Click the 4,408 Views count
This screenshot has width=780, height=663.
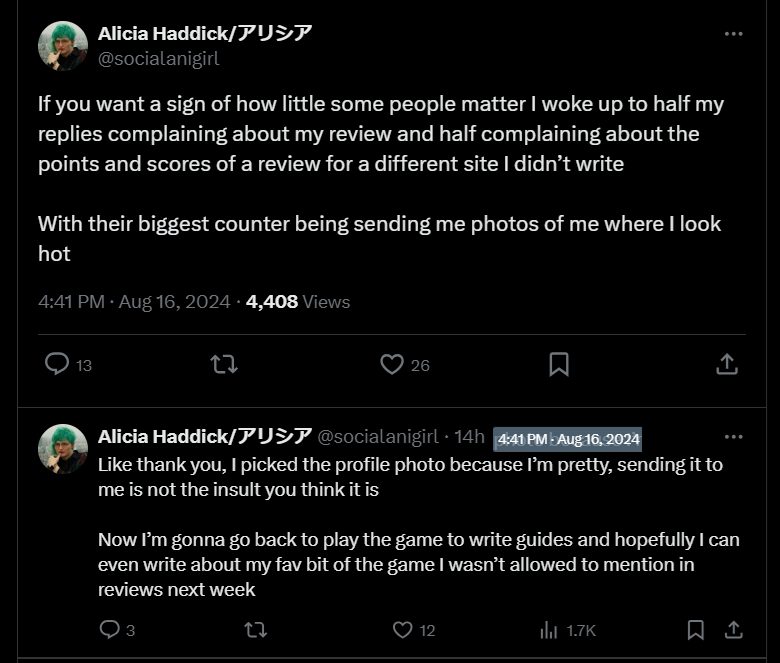[298, 302]
